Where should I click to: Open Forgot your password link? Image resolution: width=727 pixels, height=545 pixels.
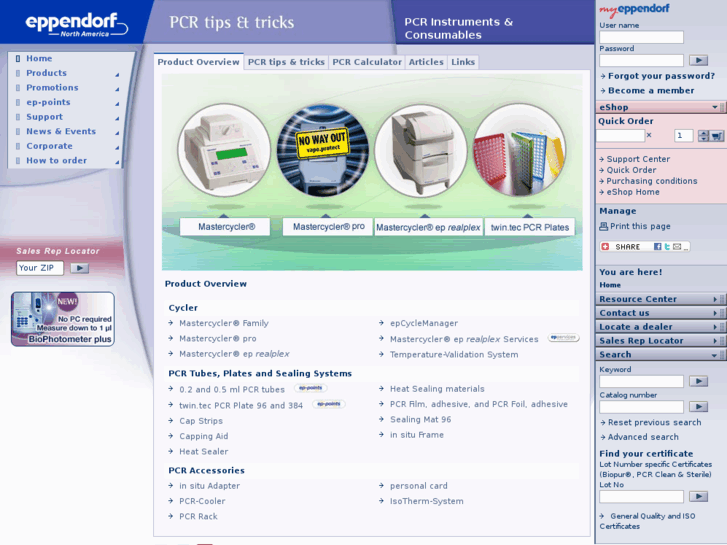point(661,76)
